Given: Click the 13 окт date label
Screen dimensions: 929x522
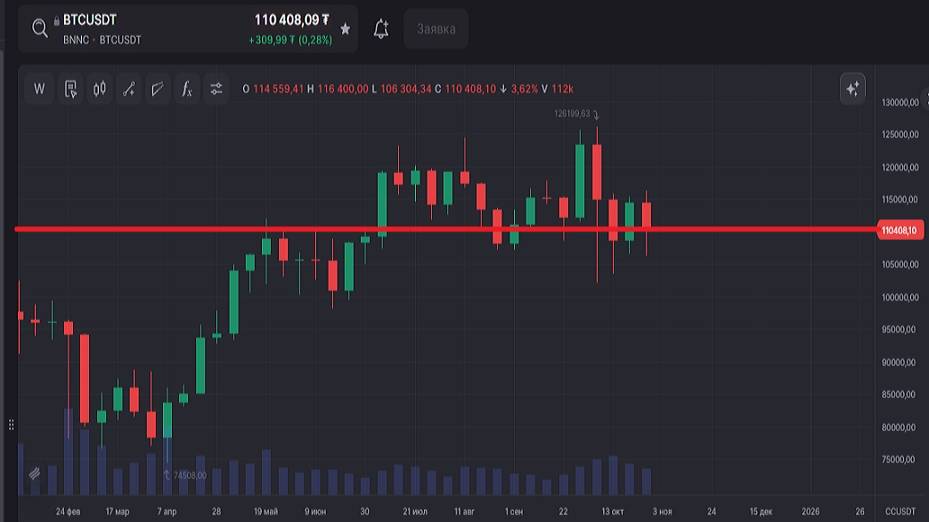Looking at the screenshot, I should [x=612, y=511].
